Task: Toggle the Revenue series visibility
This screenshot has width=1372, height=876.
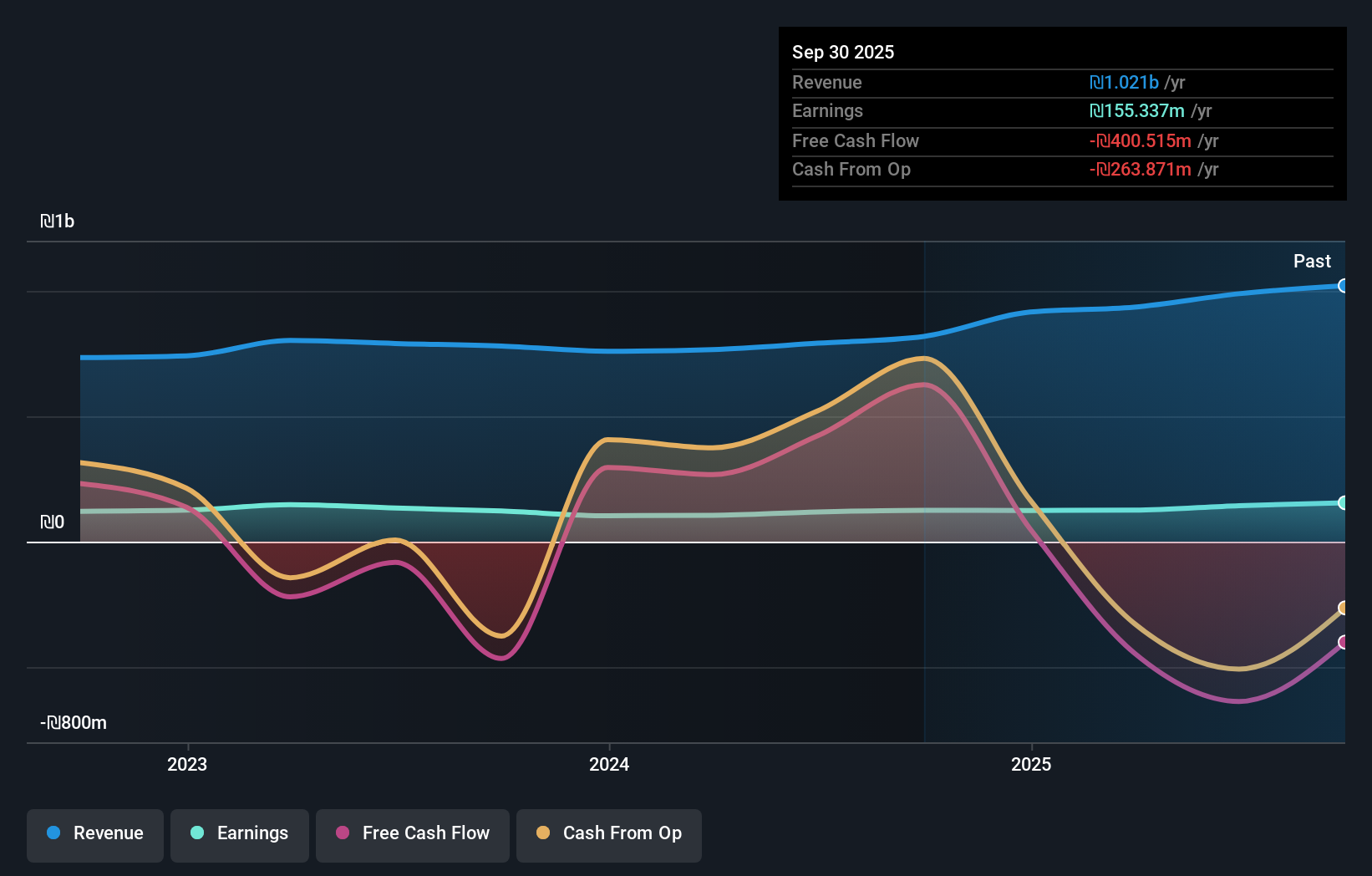Action: coord(94,833)
